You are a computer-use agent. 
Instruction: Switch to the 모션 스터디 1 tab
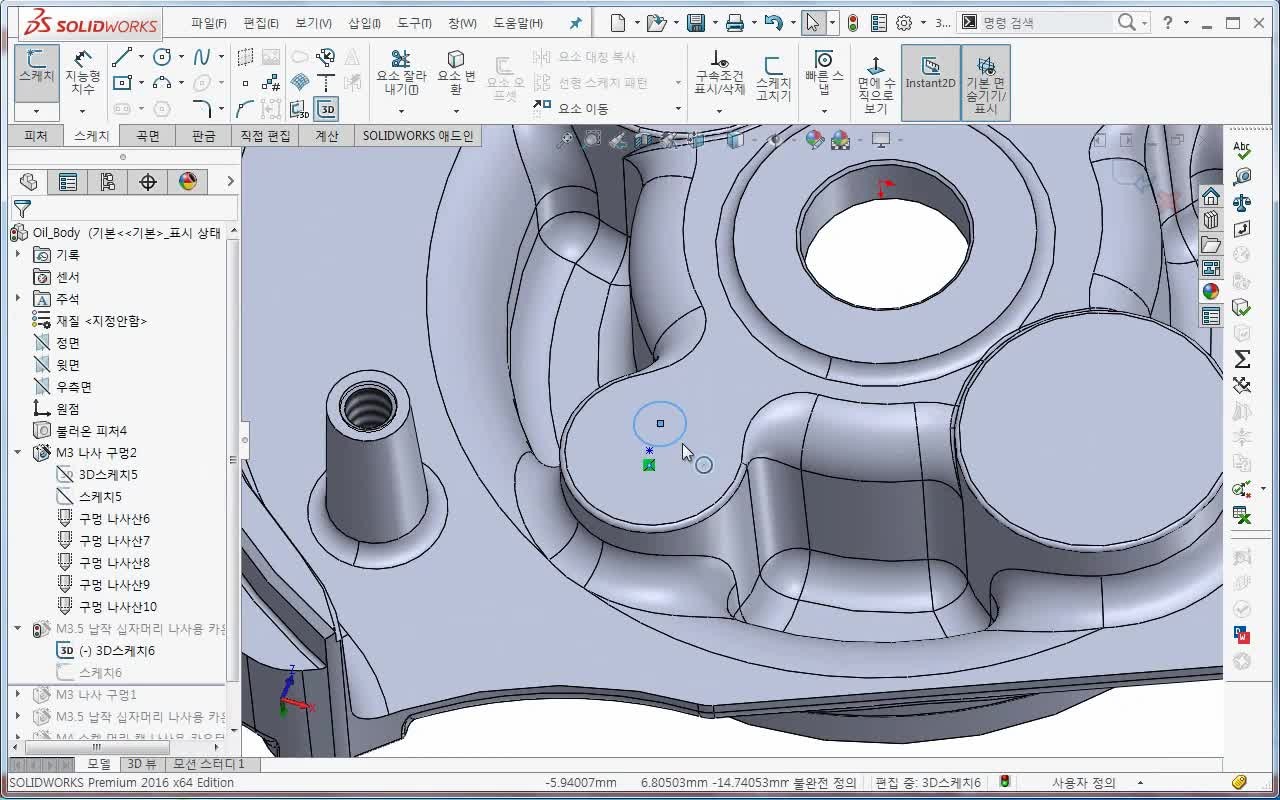210,764
